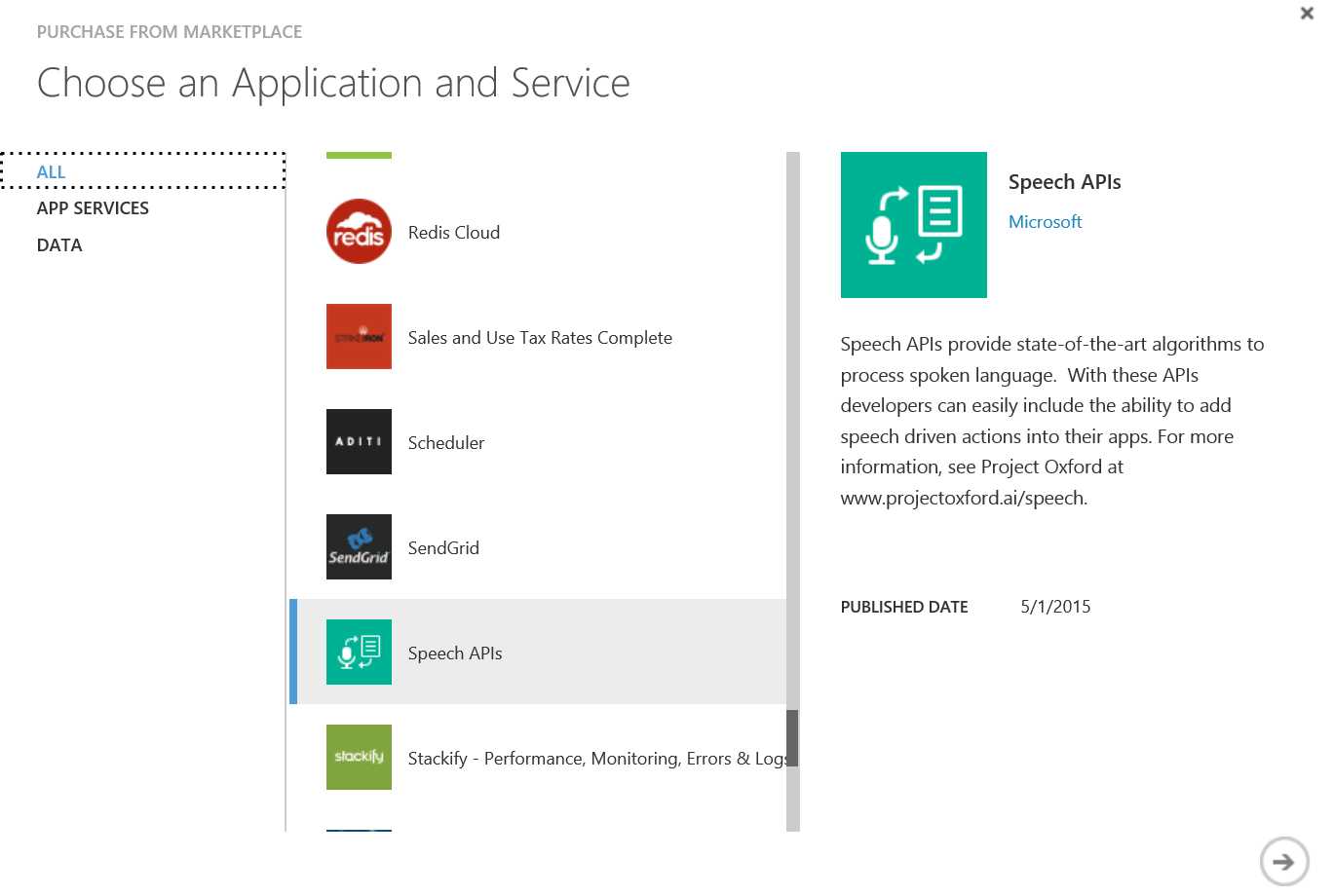
Task: Select the DATA category
Action: pos(59,245)
